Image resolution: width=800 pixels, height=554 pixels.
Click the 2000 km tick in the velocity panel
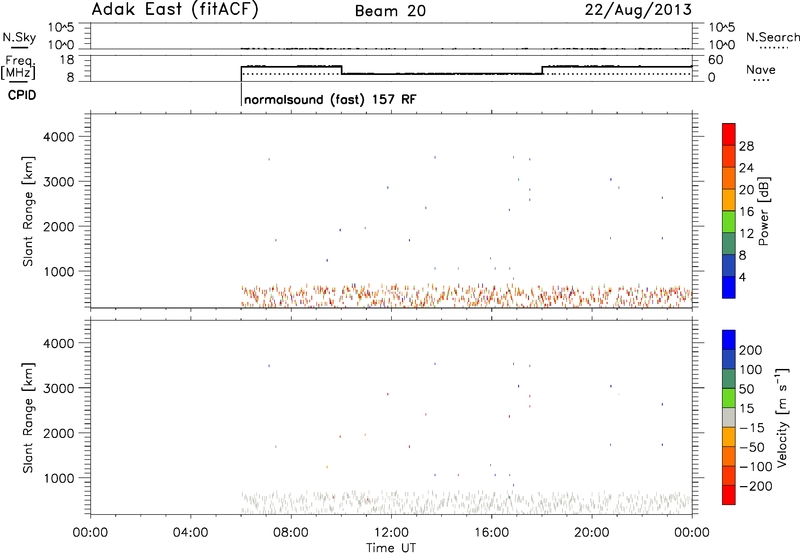[x=59, y=433]
